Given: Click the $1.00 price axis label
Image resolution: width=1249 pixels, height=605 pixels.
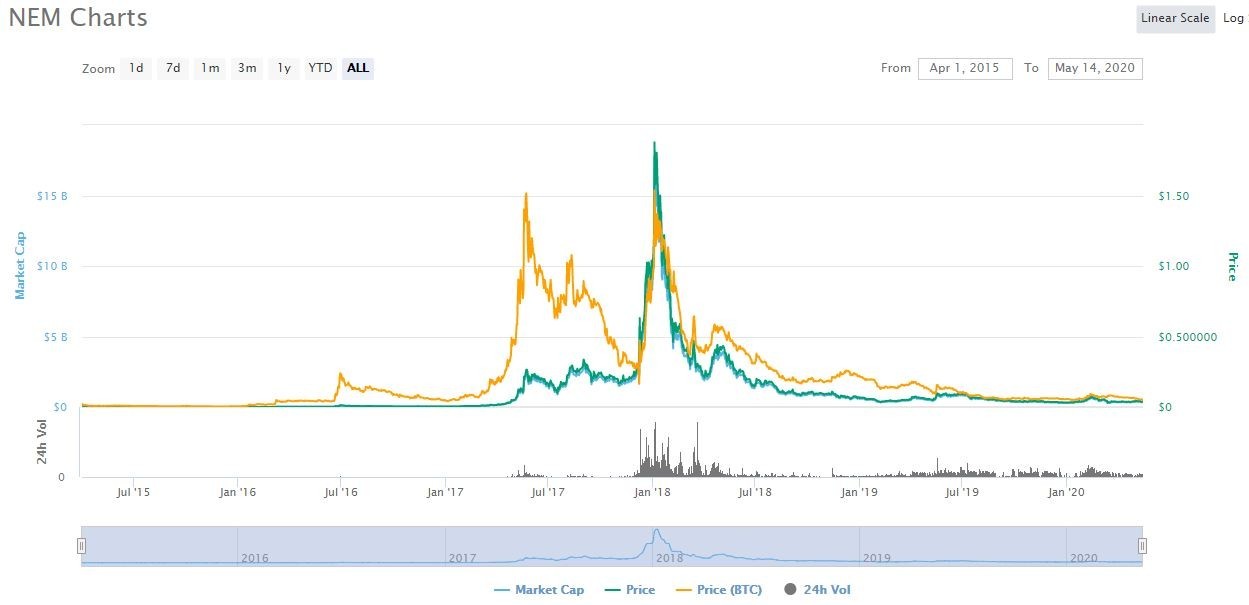Looking at the screenshot, I should pos(1174,266).
